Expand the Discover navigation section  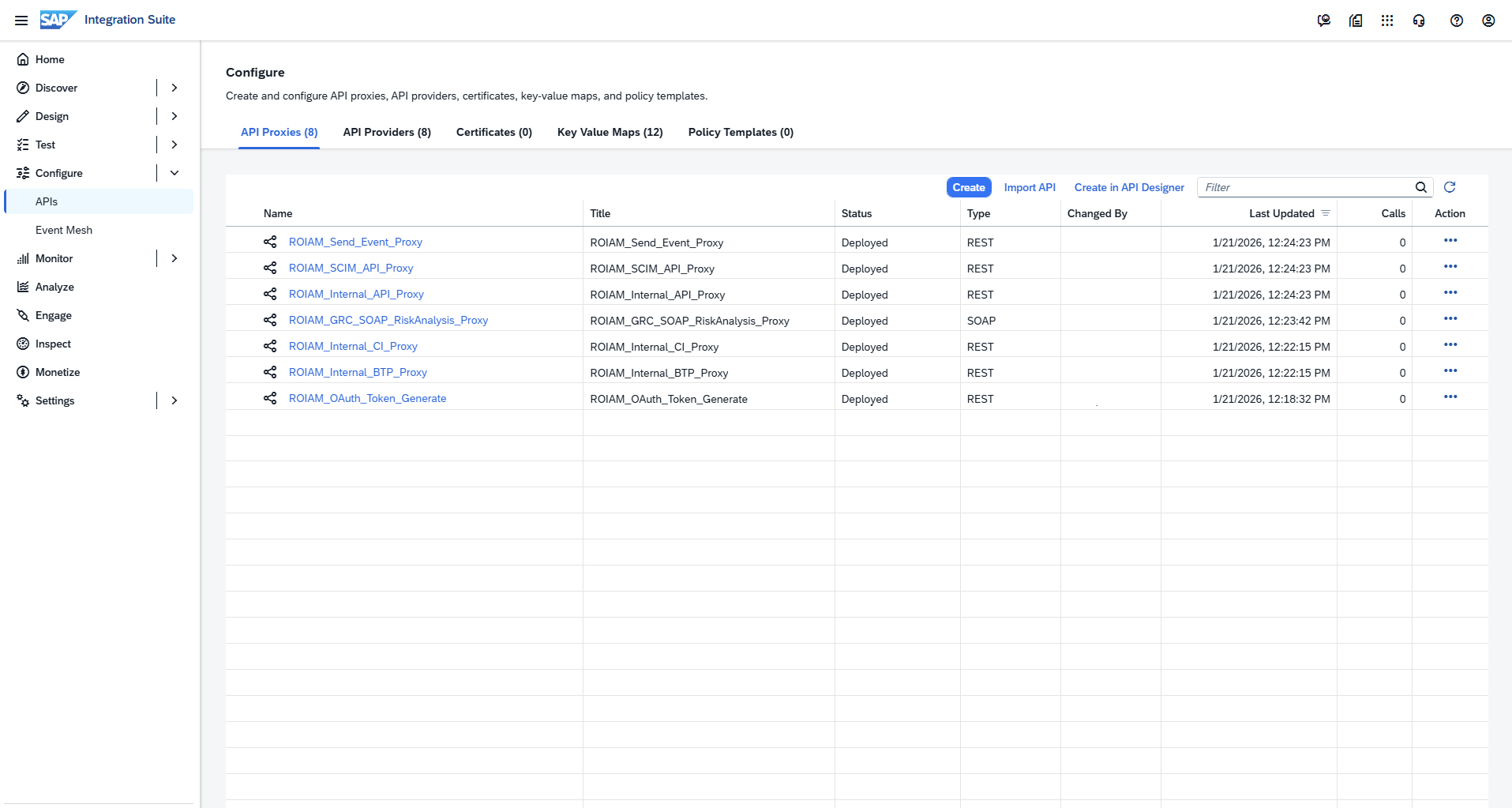[174, 88]
